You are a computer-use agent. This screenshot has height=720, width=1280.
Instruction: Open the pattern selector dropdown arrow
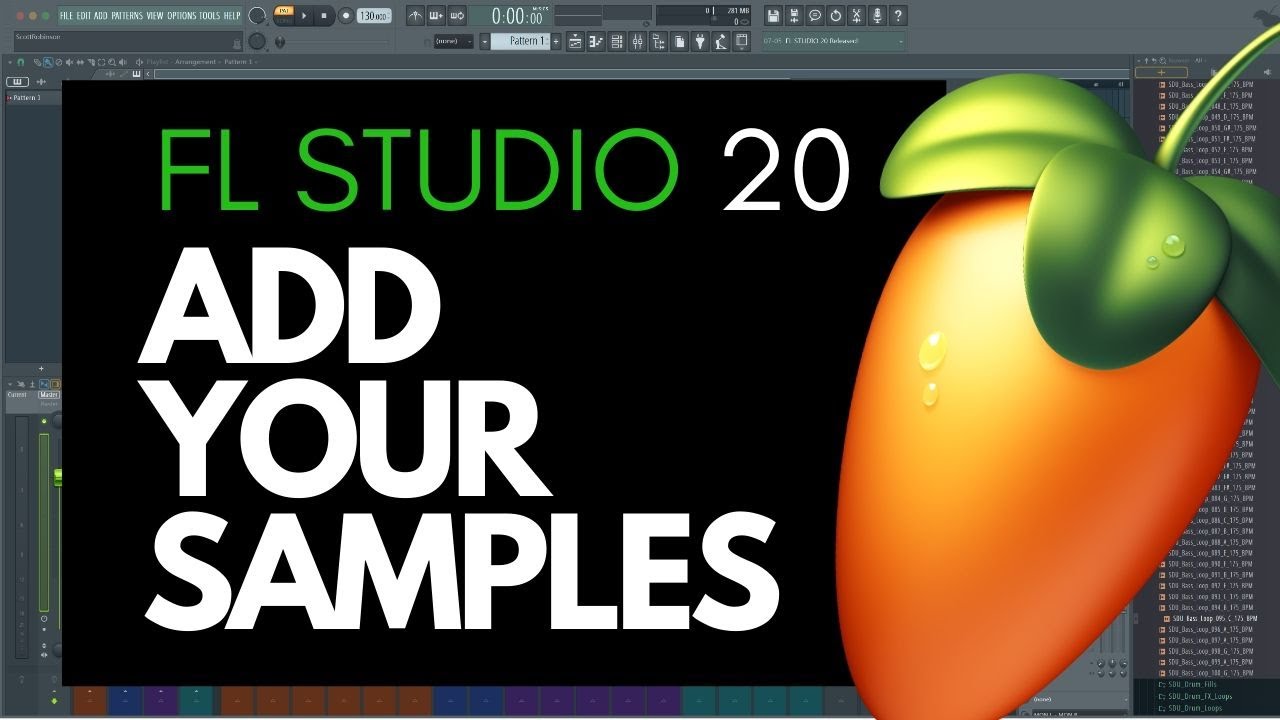point(485,41)
